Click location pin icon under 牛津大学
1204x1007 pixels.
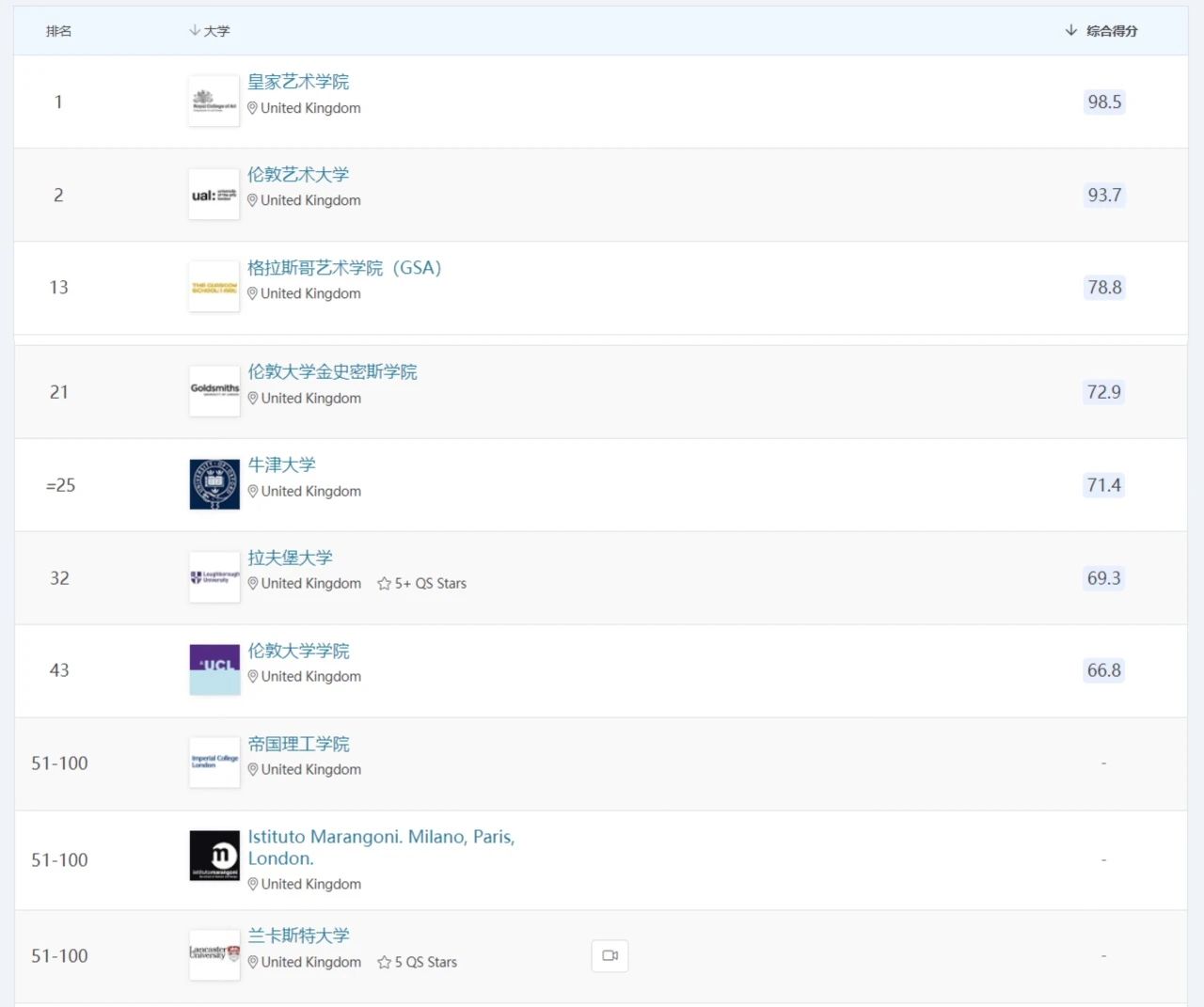(x=253, y=491)
